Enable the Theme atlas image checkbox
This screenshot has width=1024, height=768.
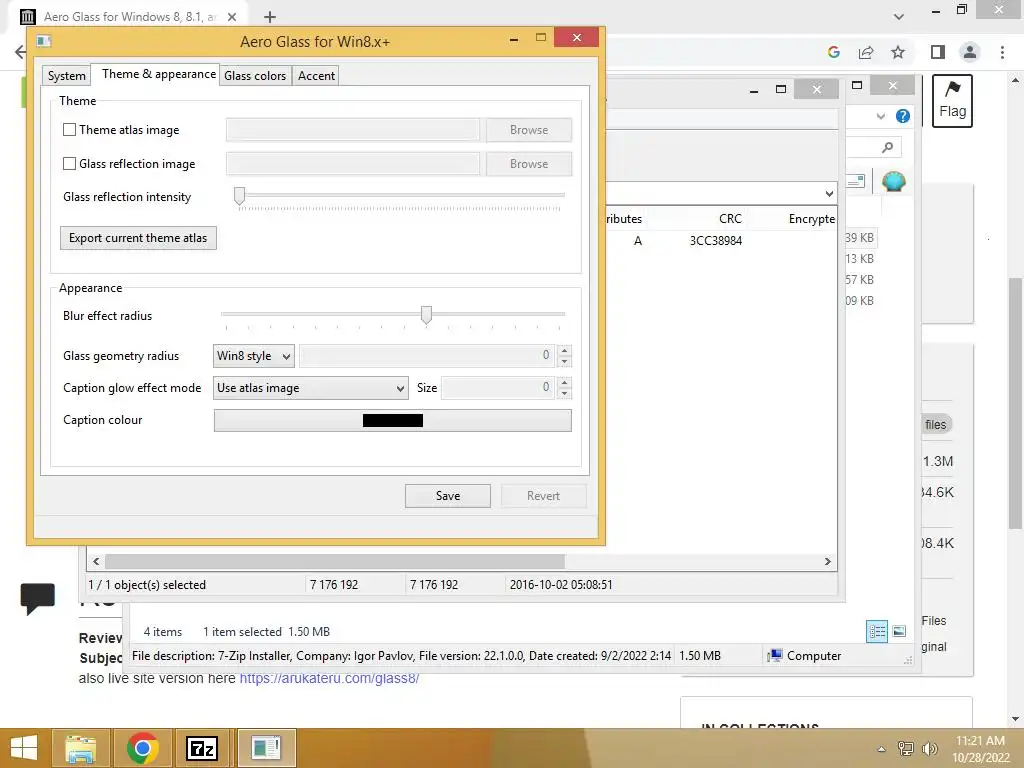[x=69, y=129]
